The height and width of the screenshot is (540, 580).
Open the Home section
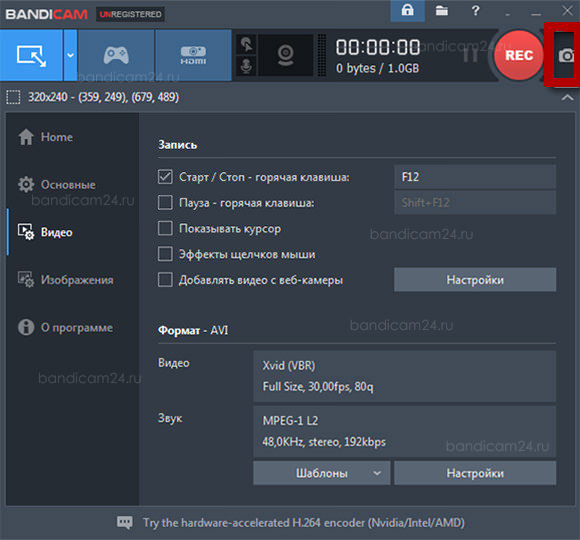pos(46,137)
